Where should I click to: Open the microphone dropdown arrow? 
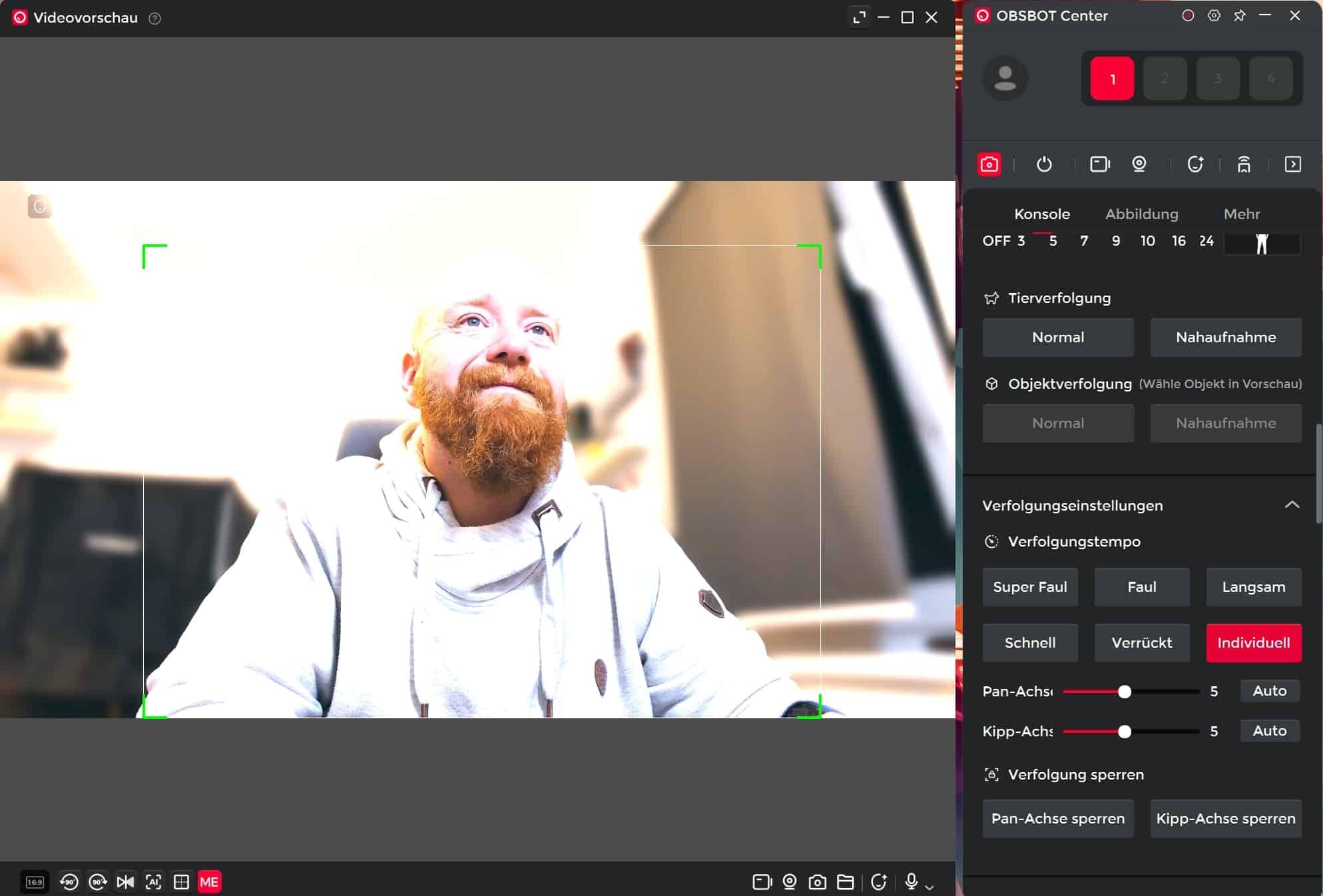pyautogui.click(x=930, y=887)
